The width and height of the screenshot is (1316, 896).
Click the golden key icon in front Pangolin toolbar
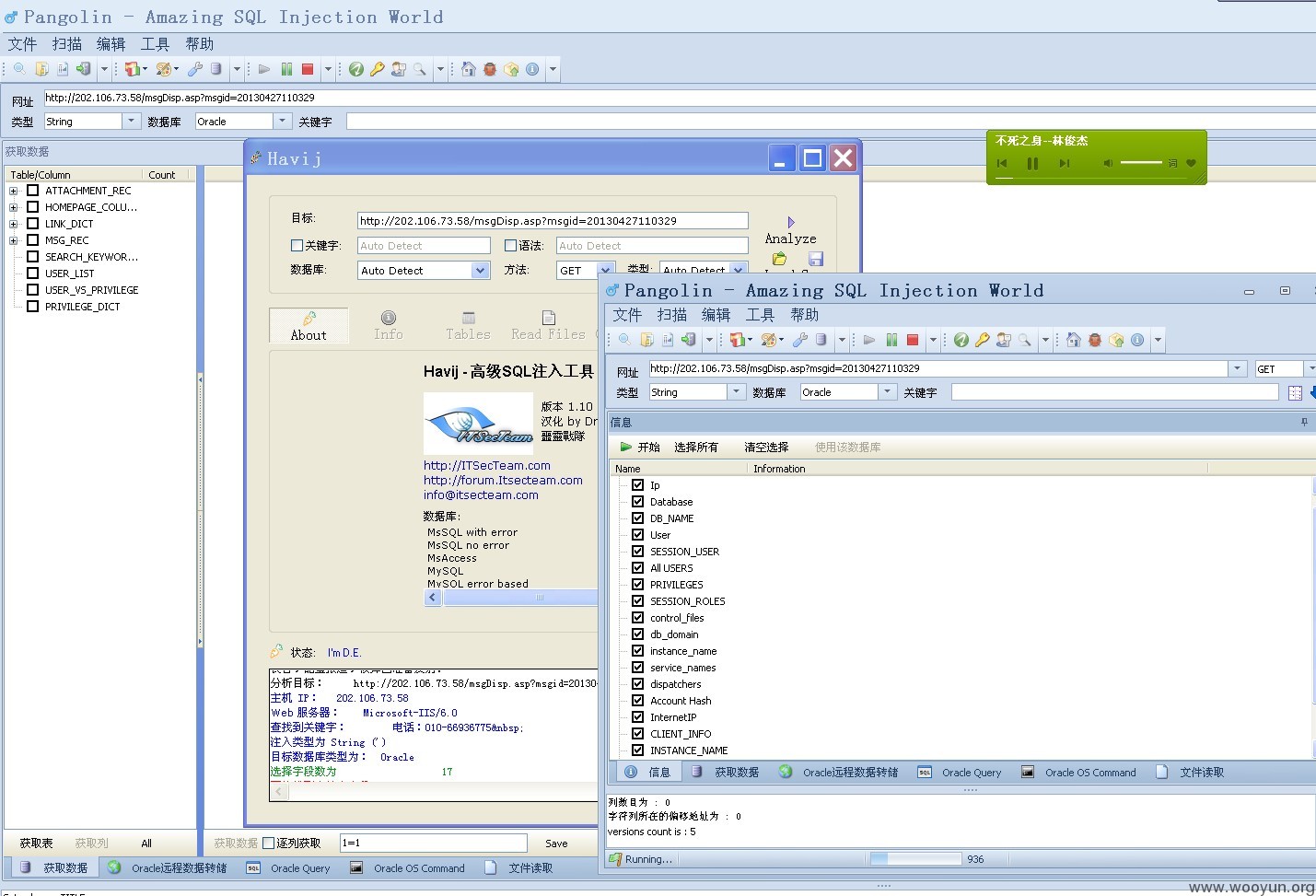[x=983, y=340]
